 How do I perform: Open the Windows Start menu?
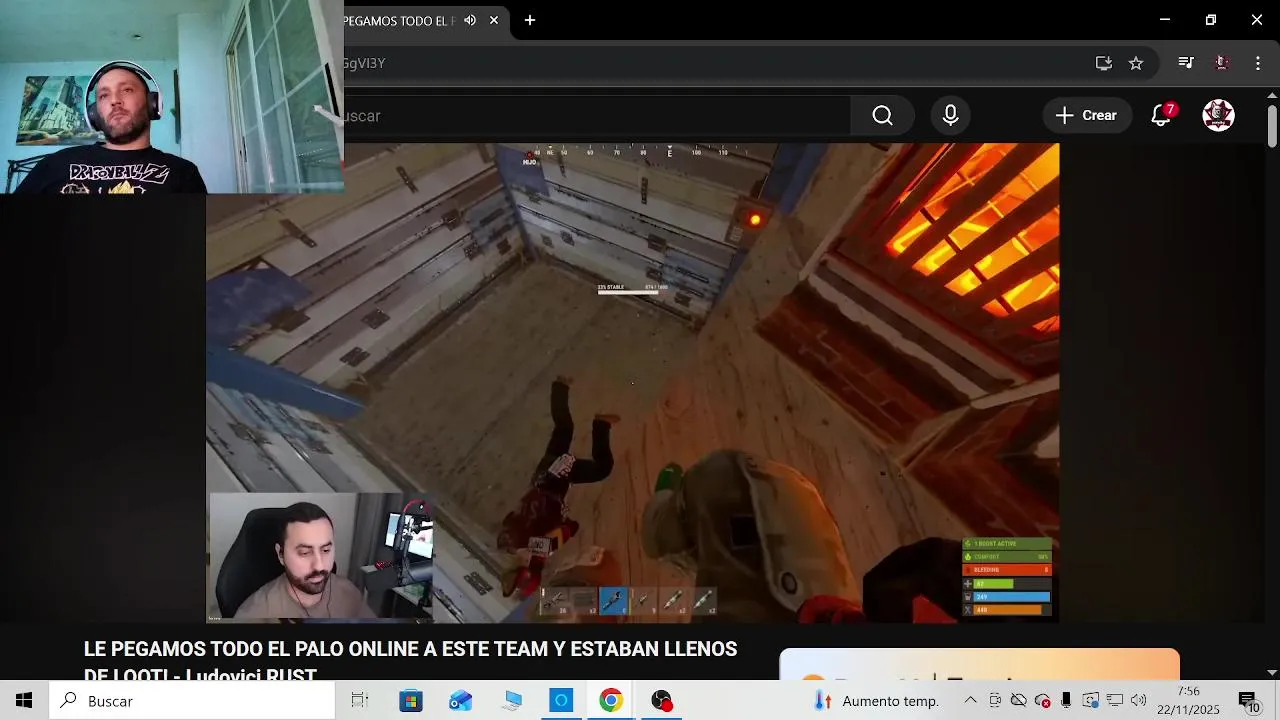pyautogui.click(x=24, y=701)
